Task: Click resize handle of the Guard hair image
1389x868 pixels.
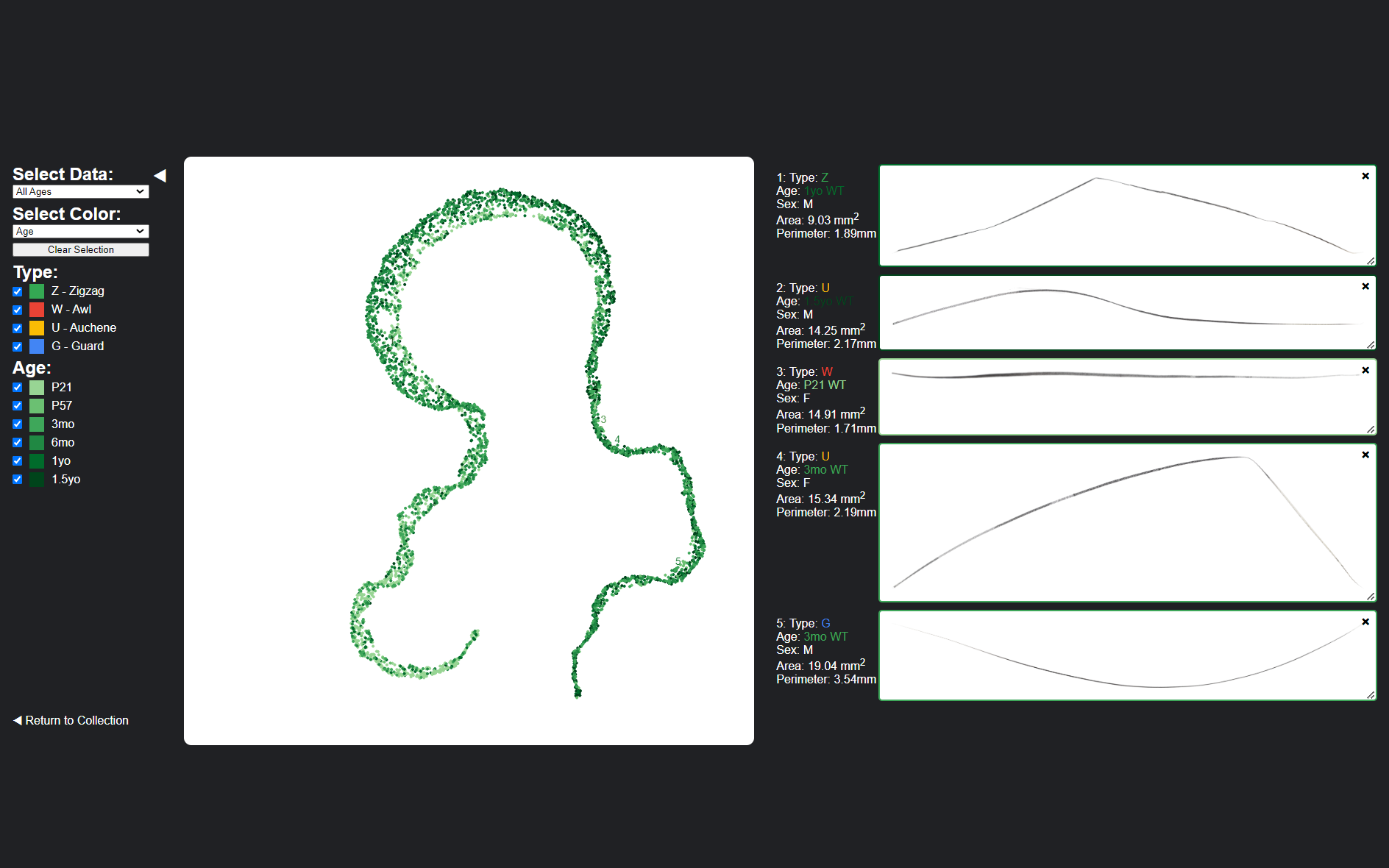Action: [x=1371, y=695]
